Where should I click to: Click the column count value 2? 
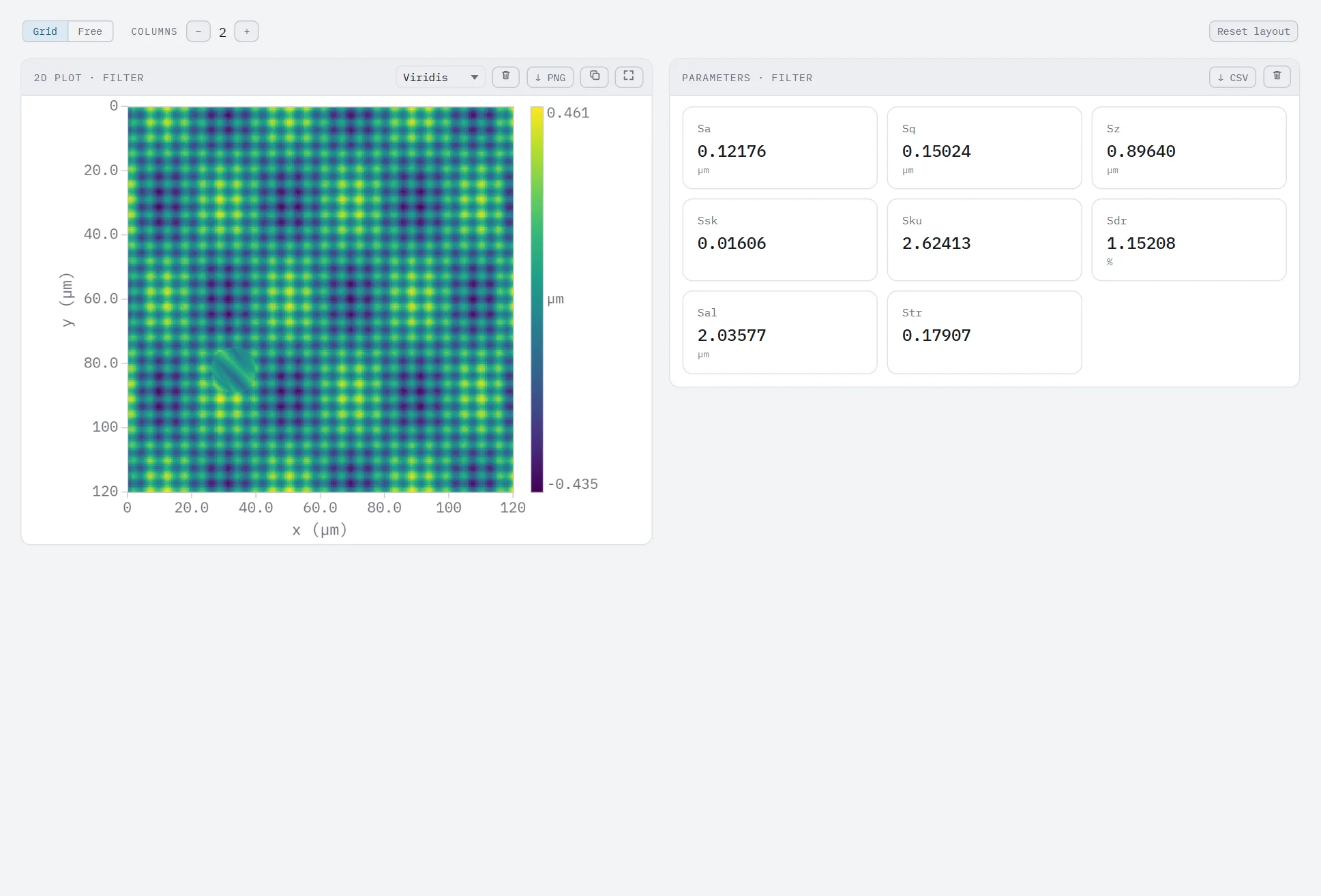click(222, 32)
